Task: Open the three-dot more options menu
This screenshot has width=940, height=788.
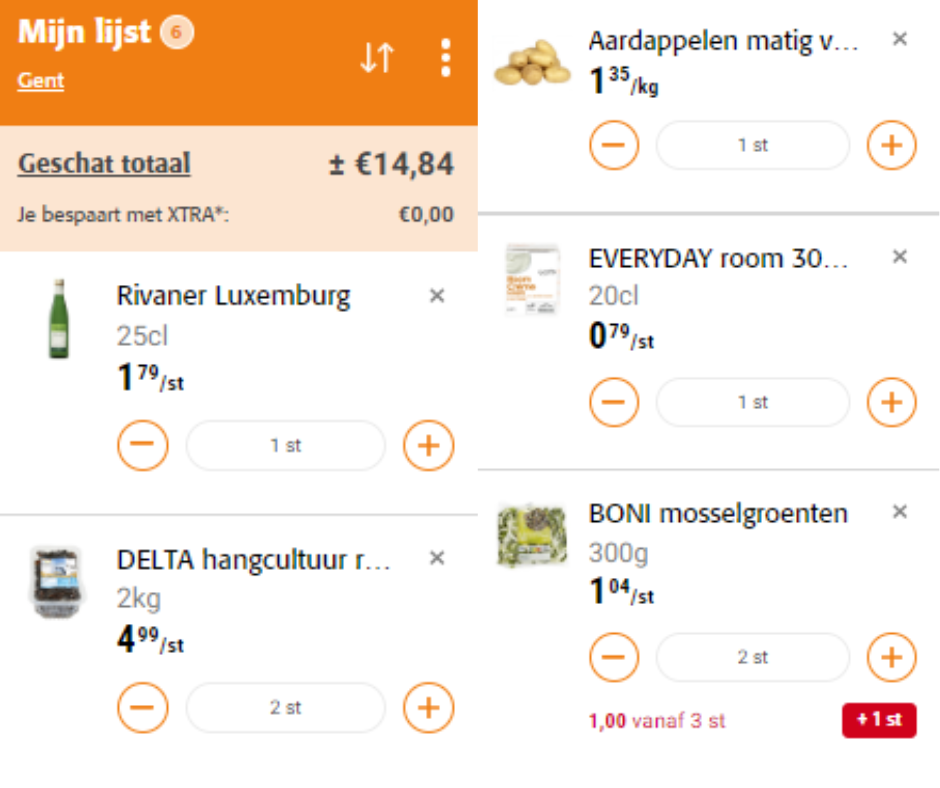Action: pos(445,58)
